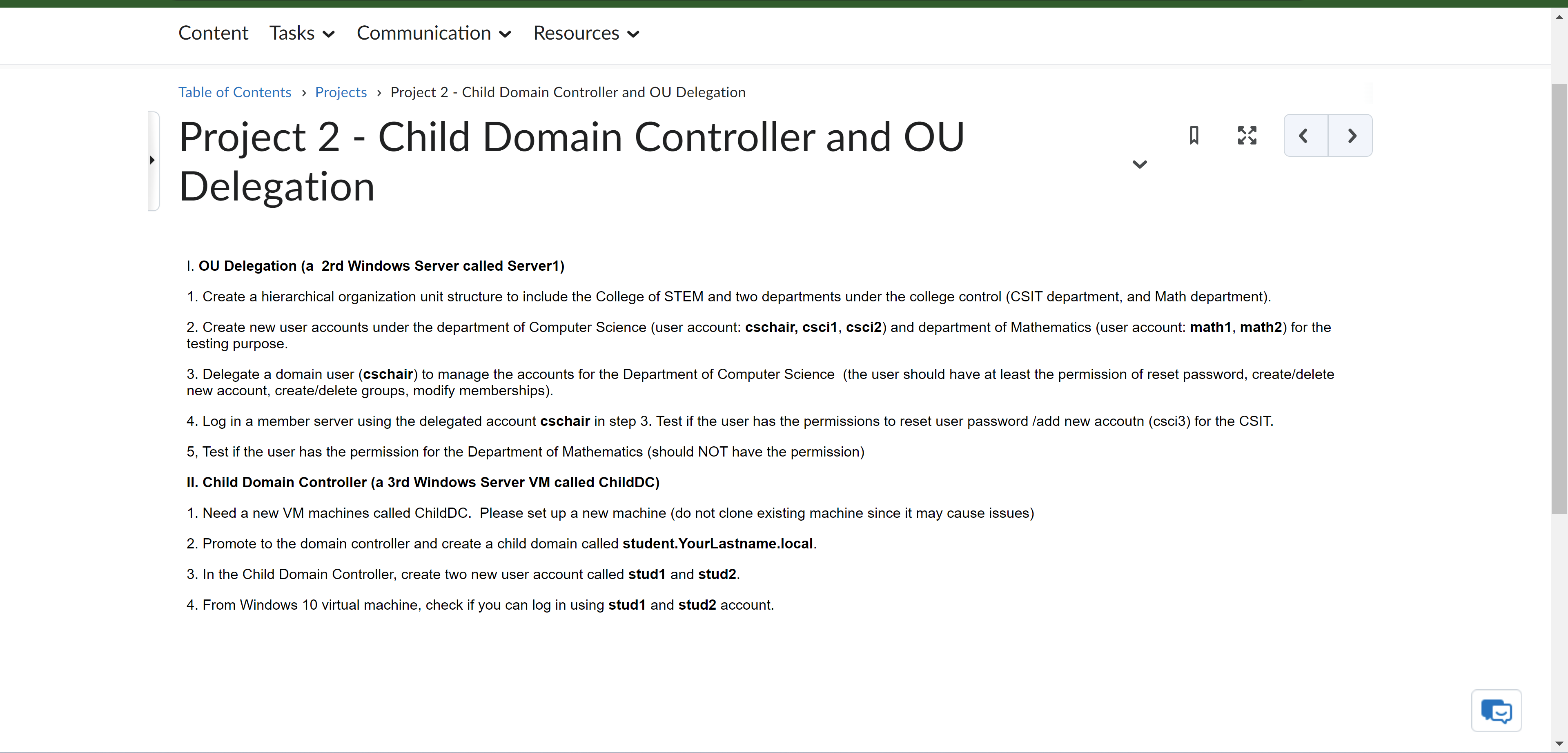Expand the course content side panel arrow
The height and width of the screenshot is (753, 1568).
tap(152, 160)
